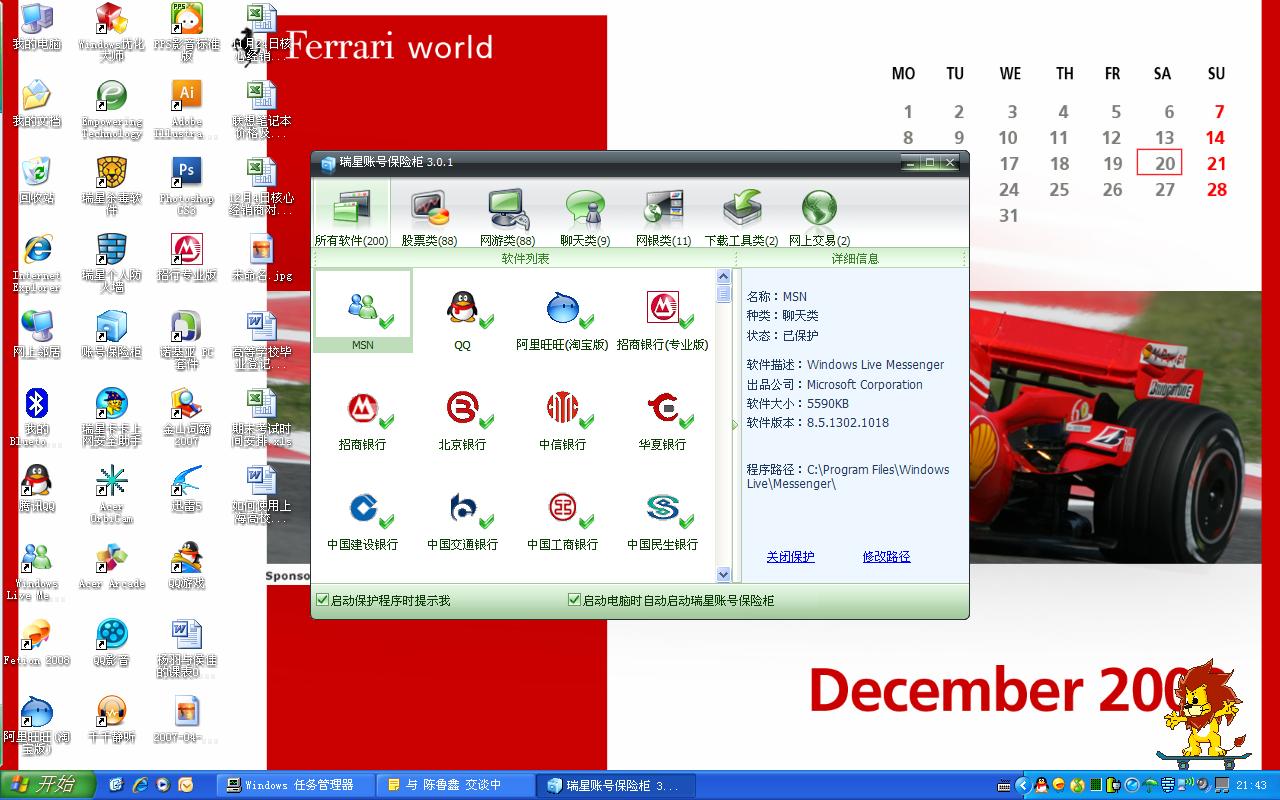1280x800 pixels.
Task: Click the software list scroll-down arrow
Action: [724, 574]
